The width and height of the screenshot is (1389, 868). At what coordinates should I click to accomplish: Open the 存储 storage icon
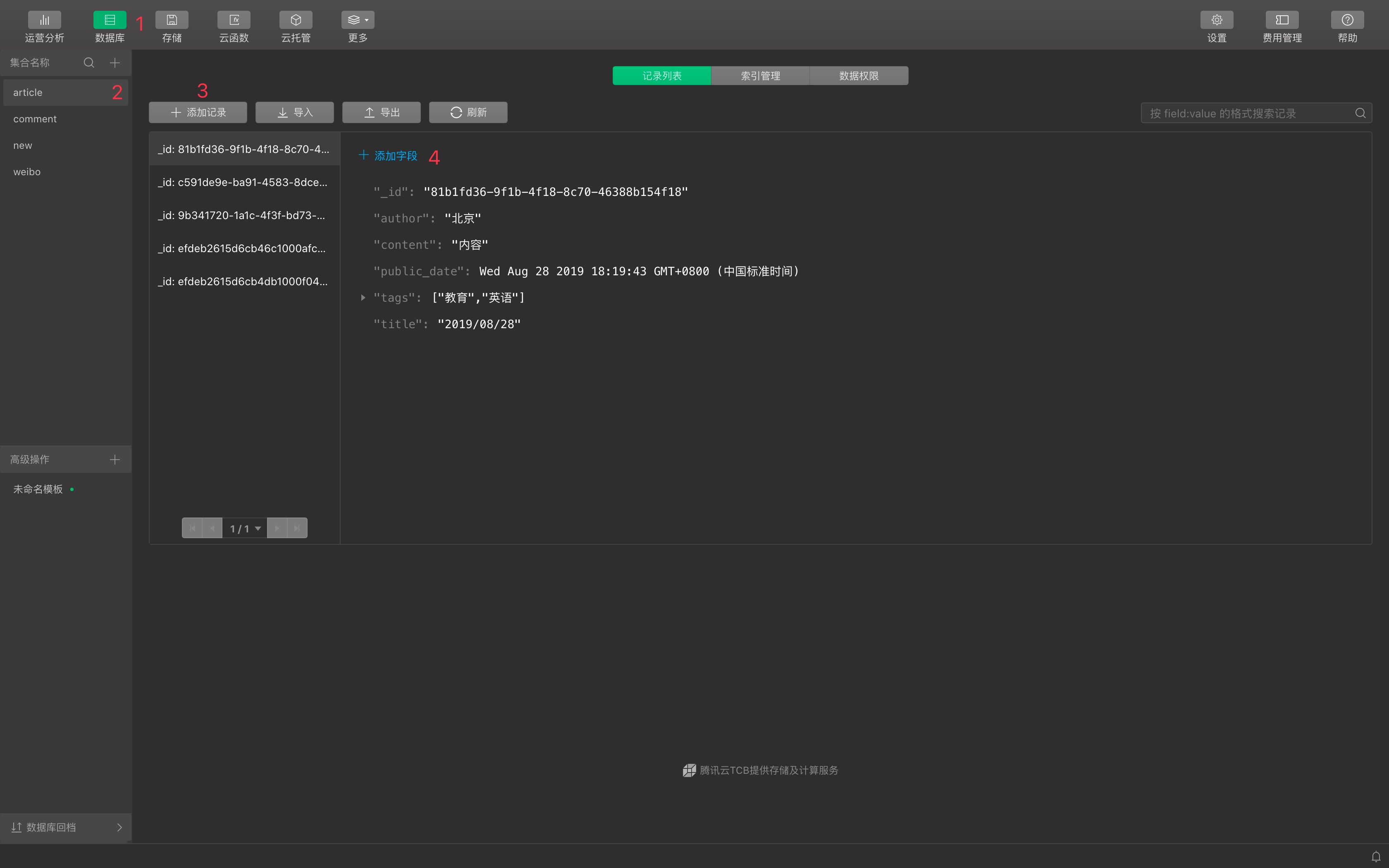tap(172, 20)
